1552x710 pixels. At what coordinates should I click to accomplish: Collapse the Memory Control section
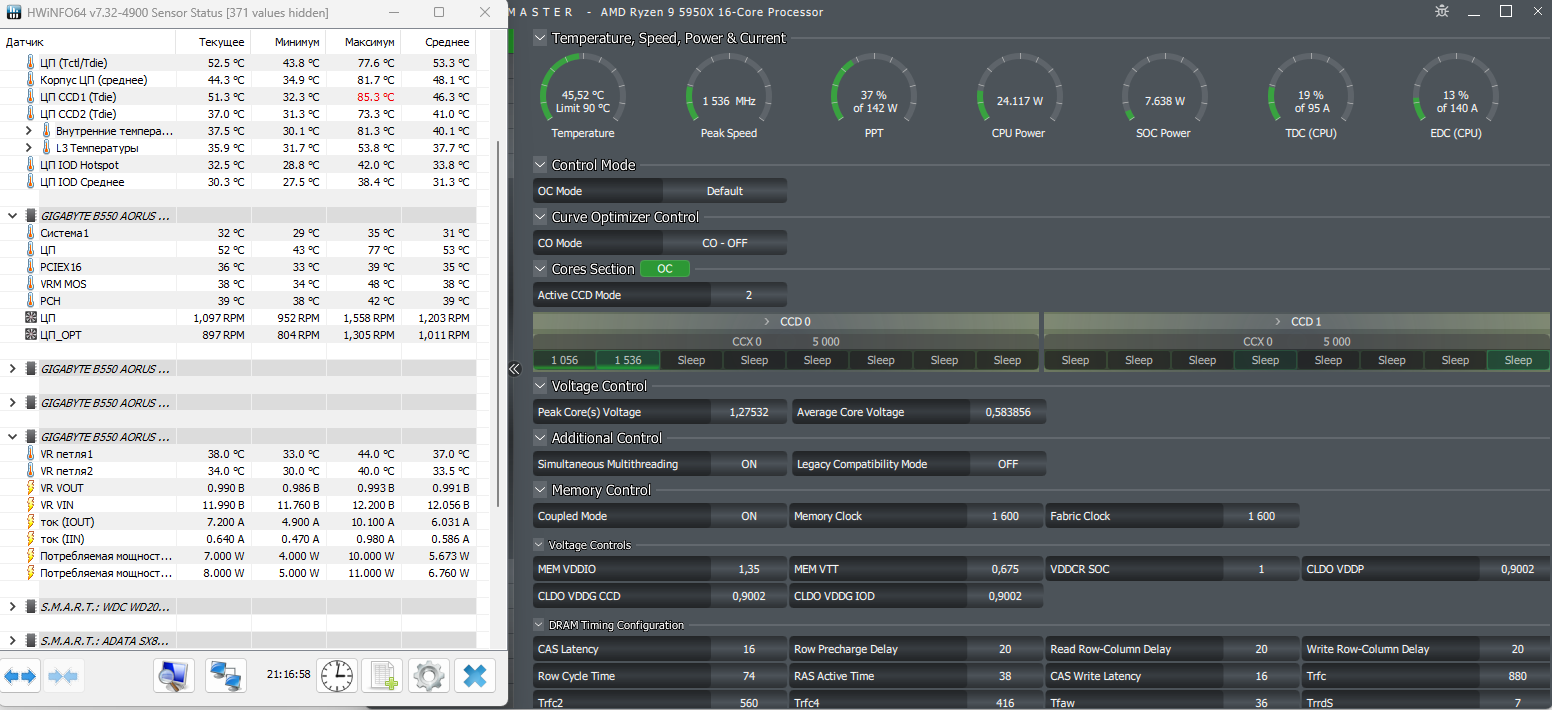[x=540, y=490]
